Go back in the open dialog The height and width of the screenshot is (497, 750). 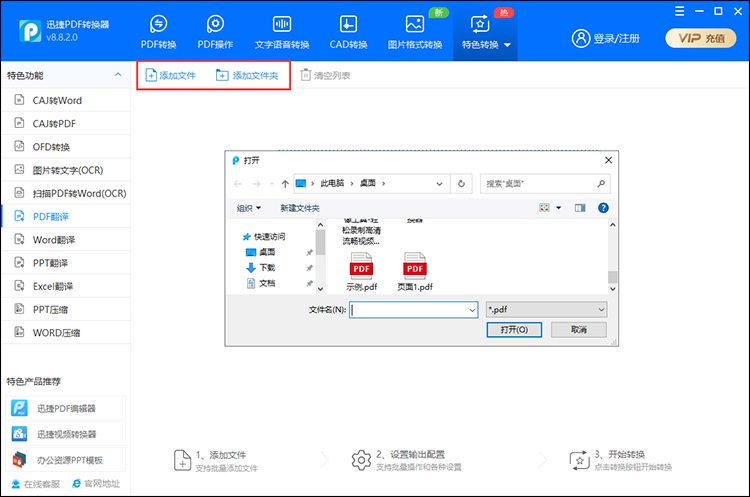[238, 184]
